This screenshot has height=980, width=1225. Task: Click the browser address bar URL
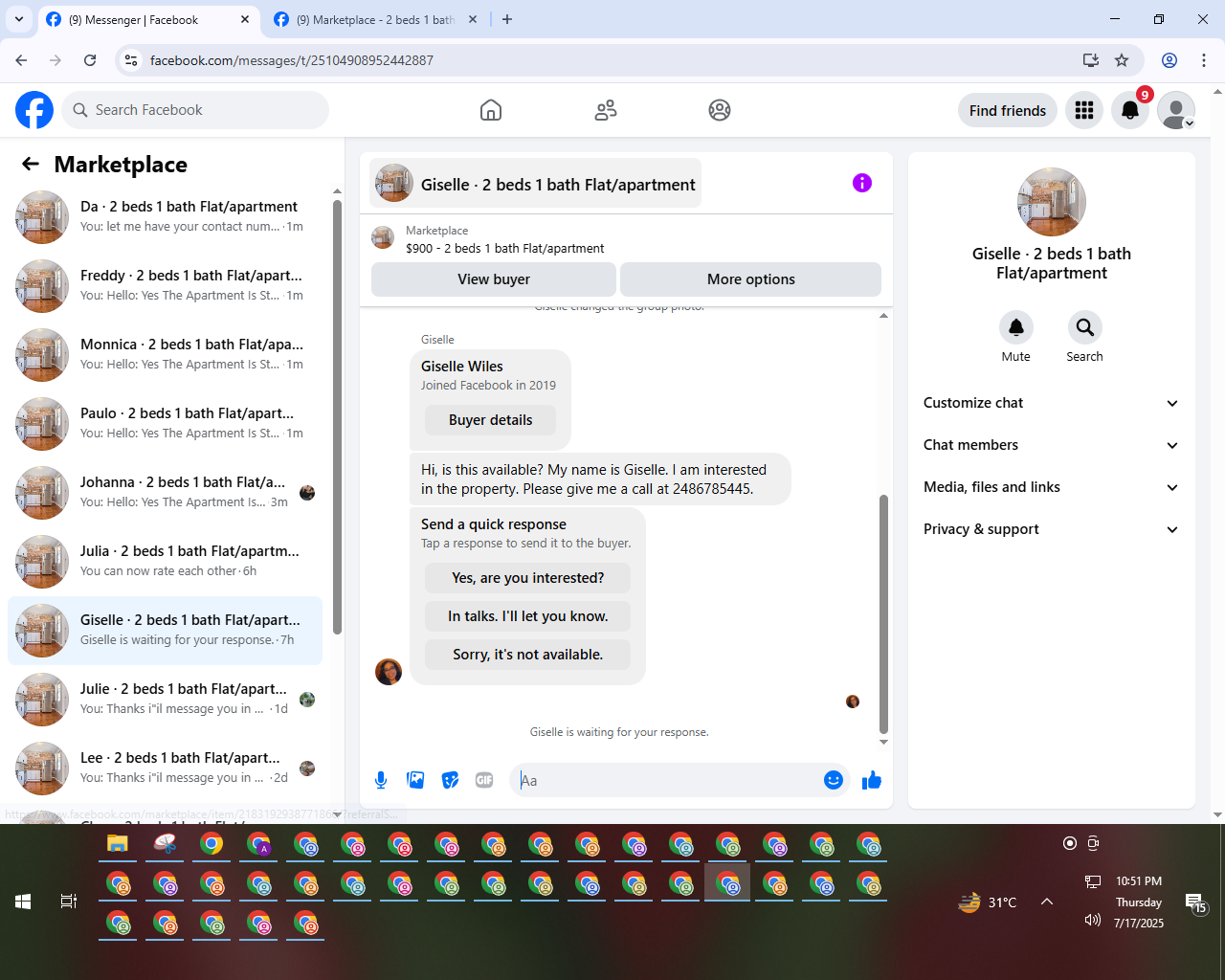tap(292, 60)
